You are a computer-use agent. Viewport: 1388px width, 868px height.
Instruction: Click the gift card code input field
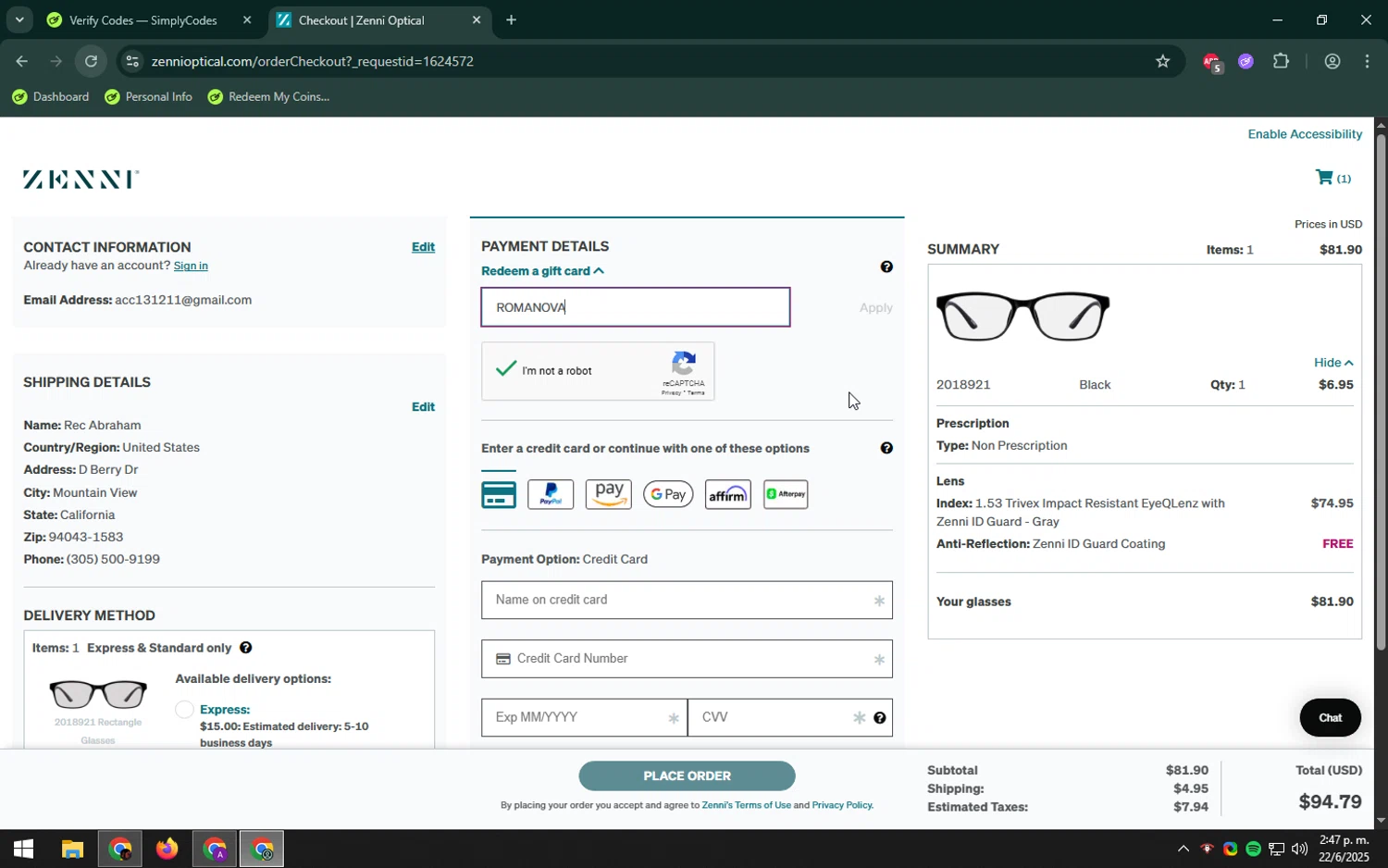[x=635, y=307]
